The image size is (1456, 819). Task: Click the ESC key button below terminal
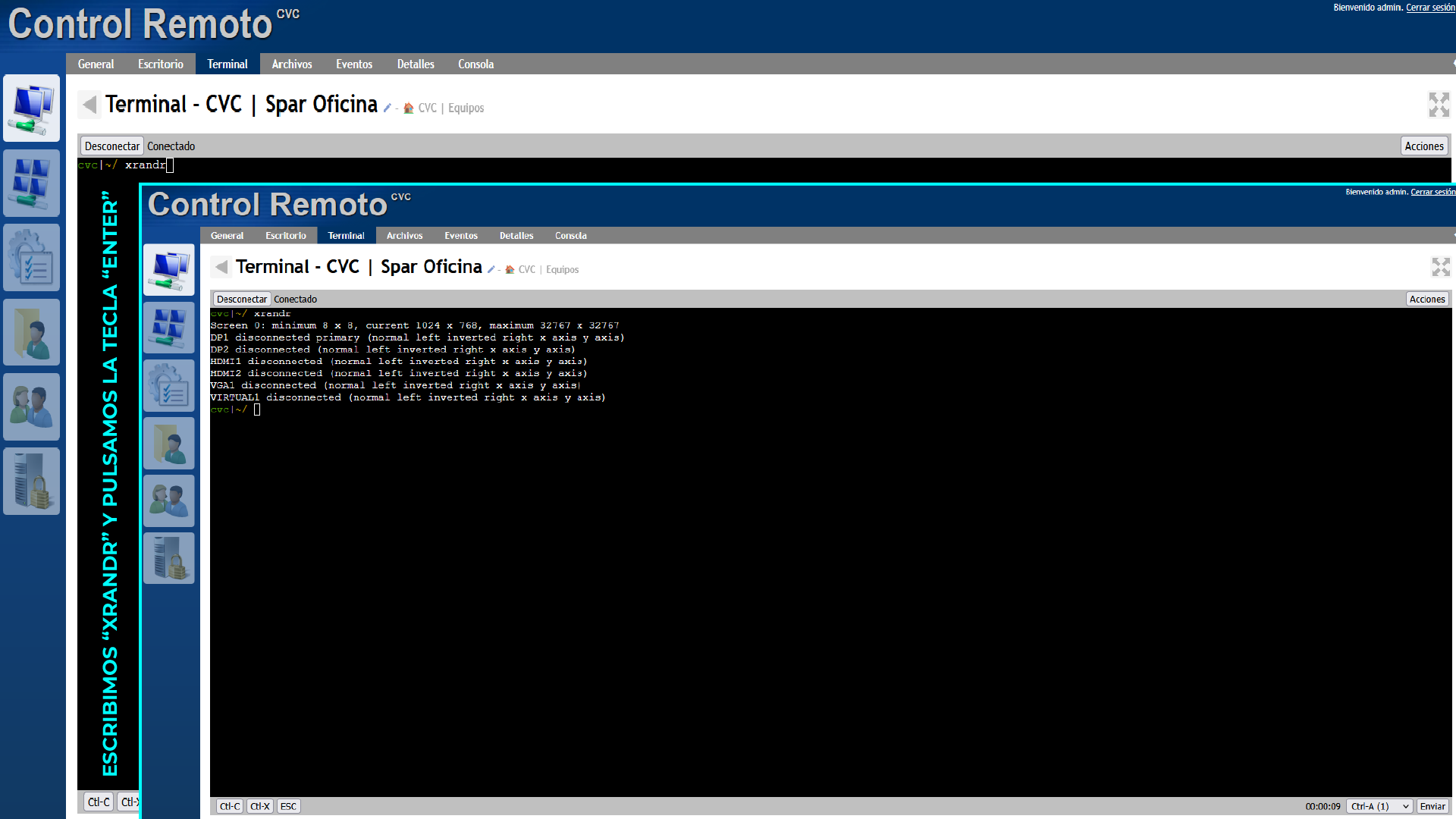[288, 806]
